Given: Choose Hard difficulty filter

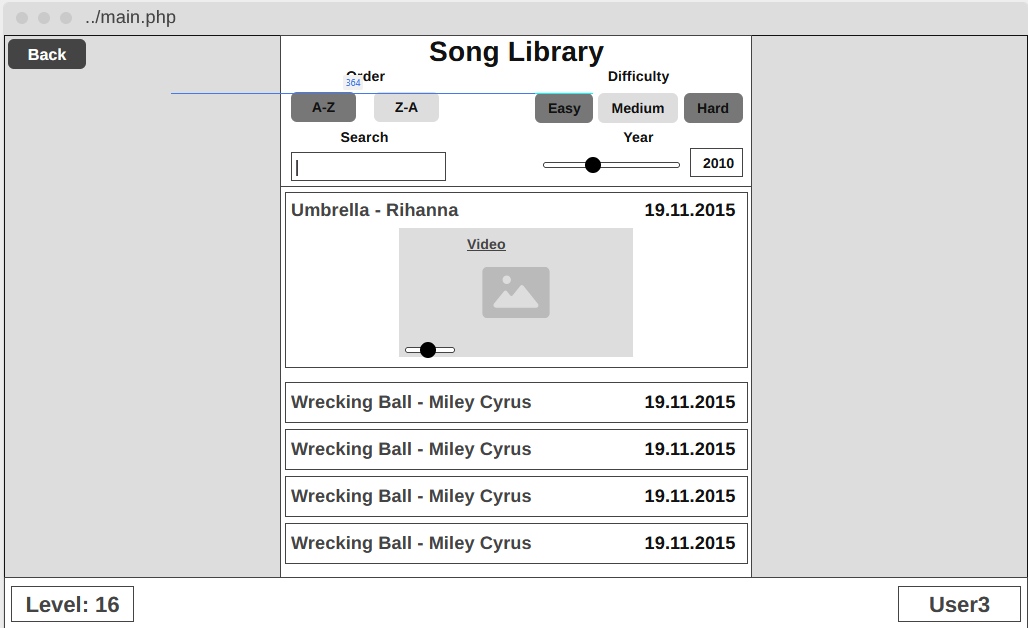Looking at the screenshot, I should (713, 108).
